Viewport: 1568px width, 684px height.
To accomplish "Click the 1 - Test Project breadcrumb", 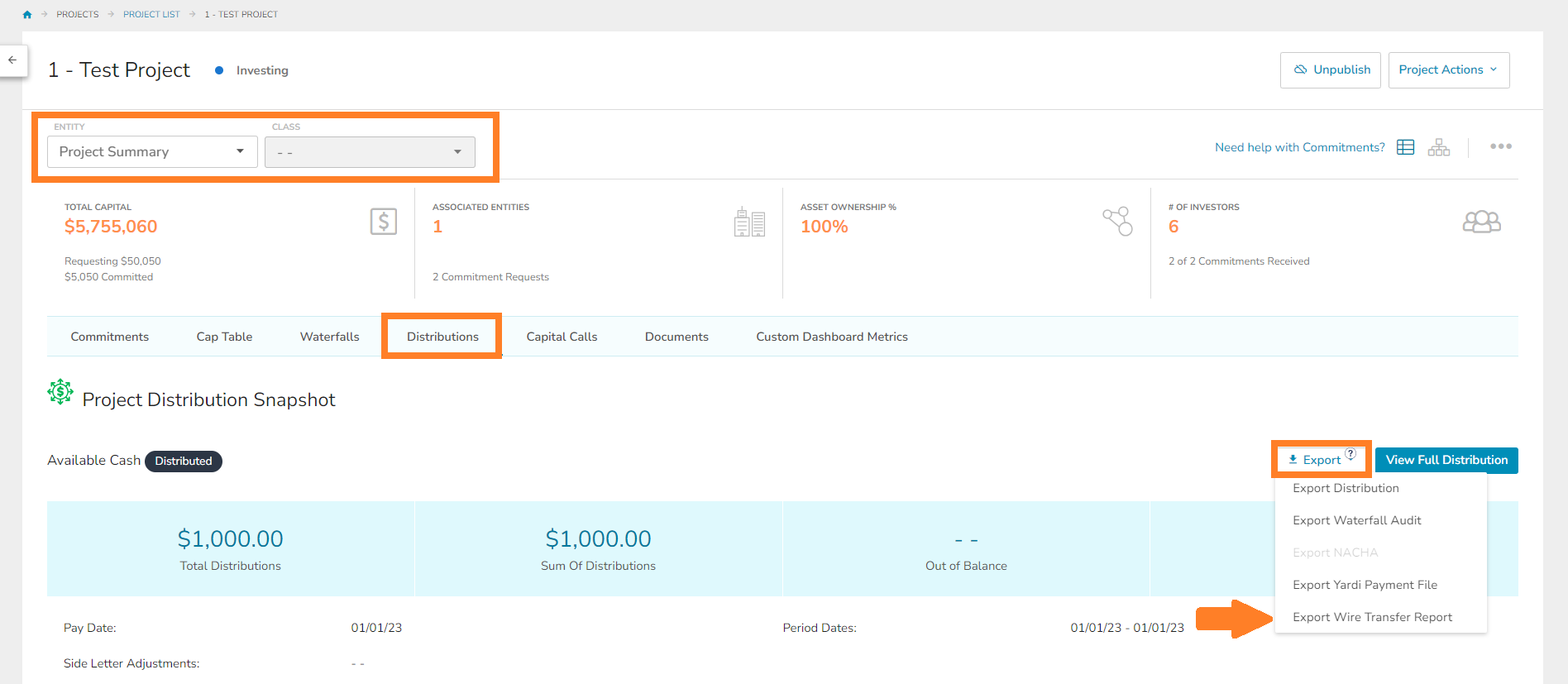I will 241,14.
